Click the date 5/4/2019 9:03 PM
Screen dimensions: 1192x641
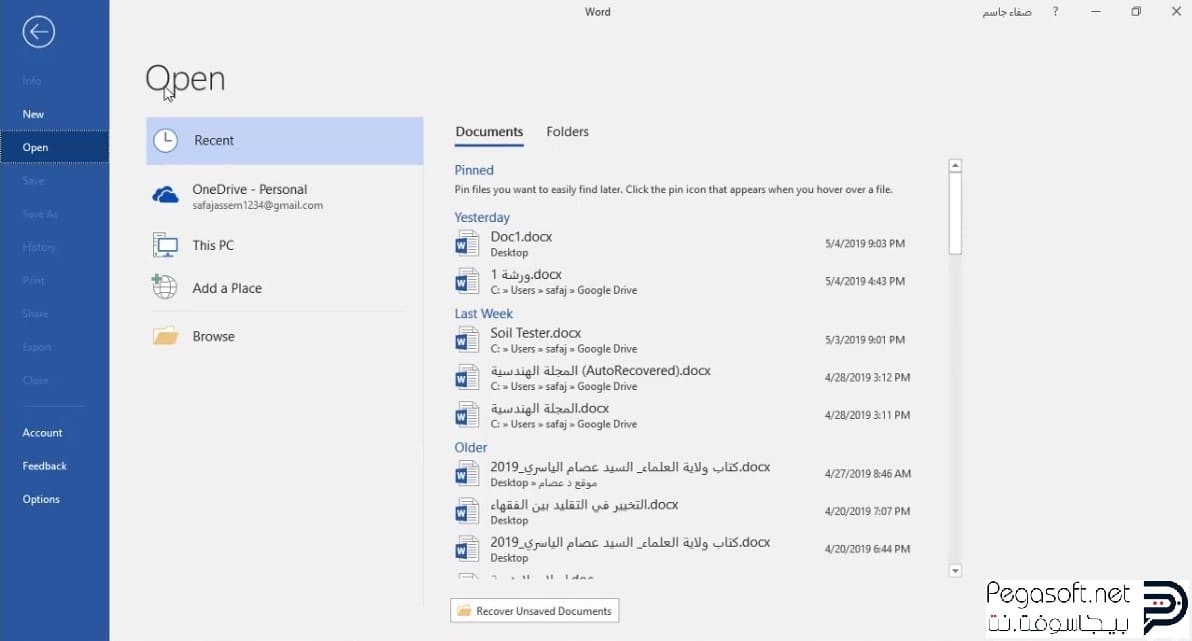click(x=864, y=244)
